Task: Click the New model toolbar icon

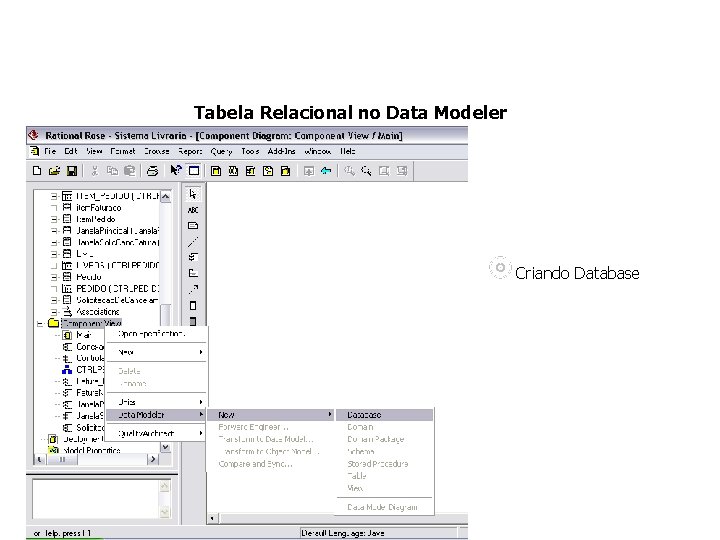Action: [37, 171]
